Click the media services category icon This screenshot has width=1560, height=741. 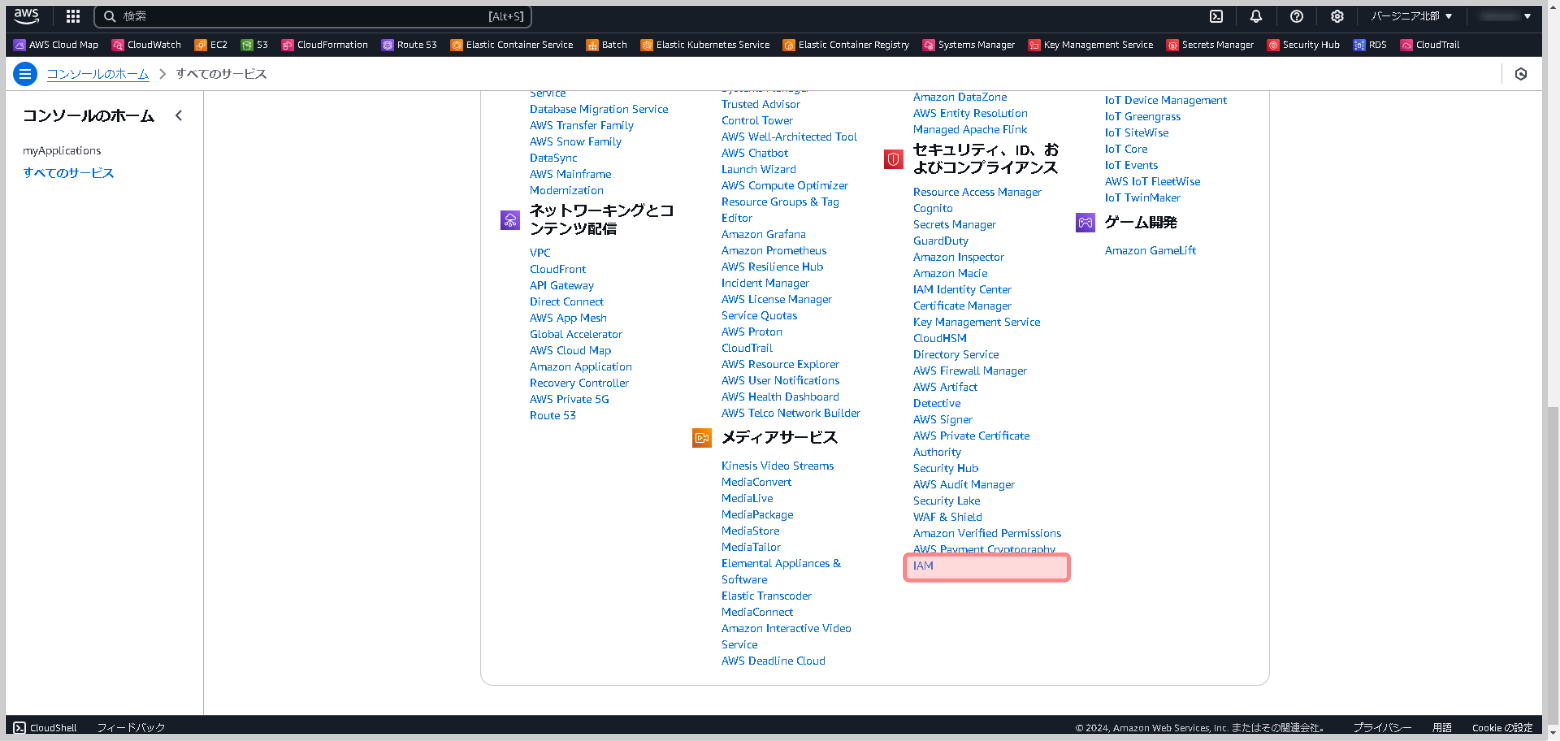coord(702,438)
